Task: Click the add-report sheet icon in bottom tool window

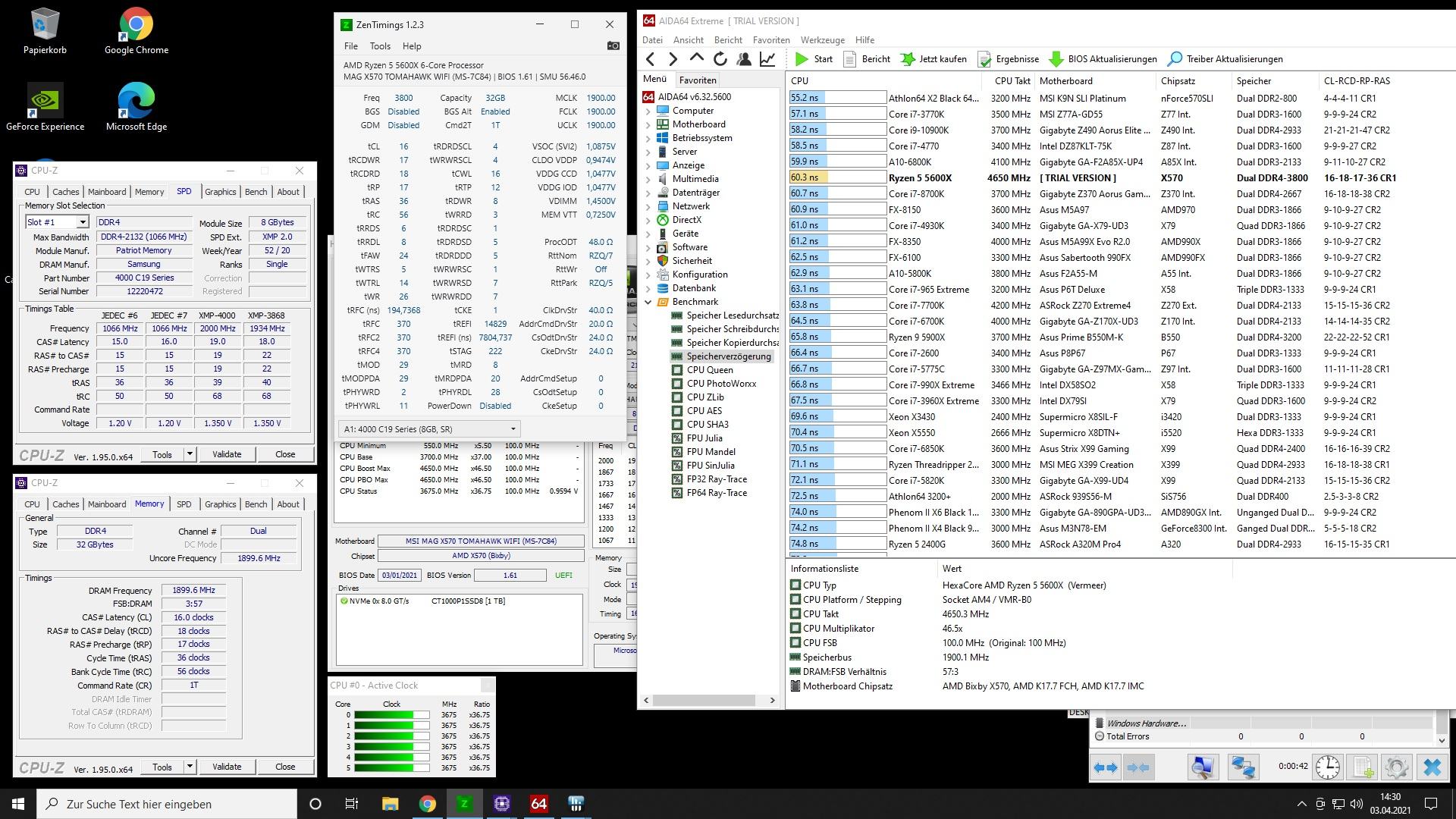Action: 1363,767
